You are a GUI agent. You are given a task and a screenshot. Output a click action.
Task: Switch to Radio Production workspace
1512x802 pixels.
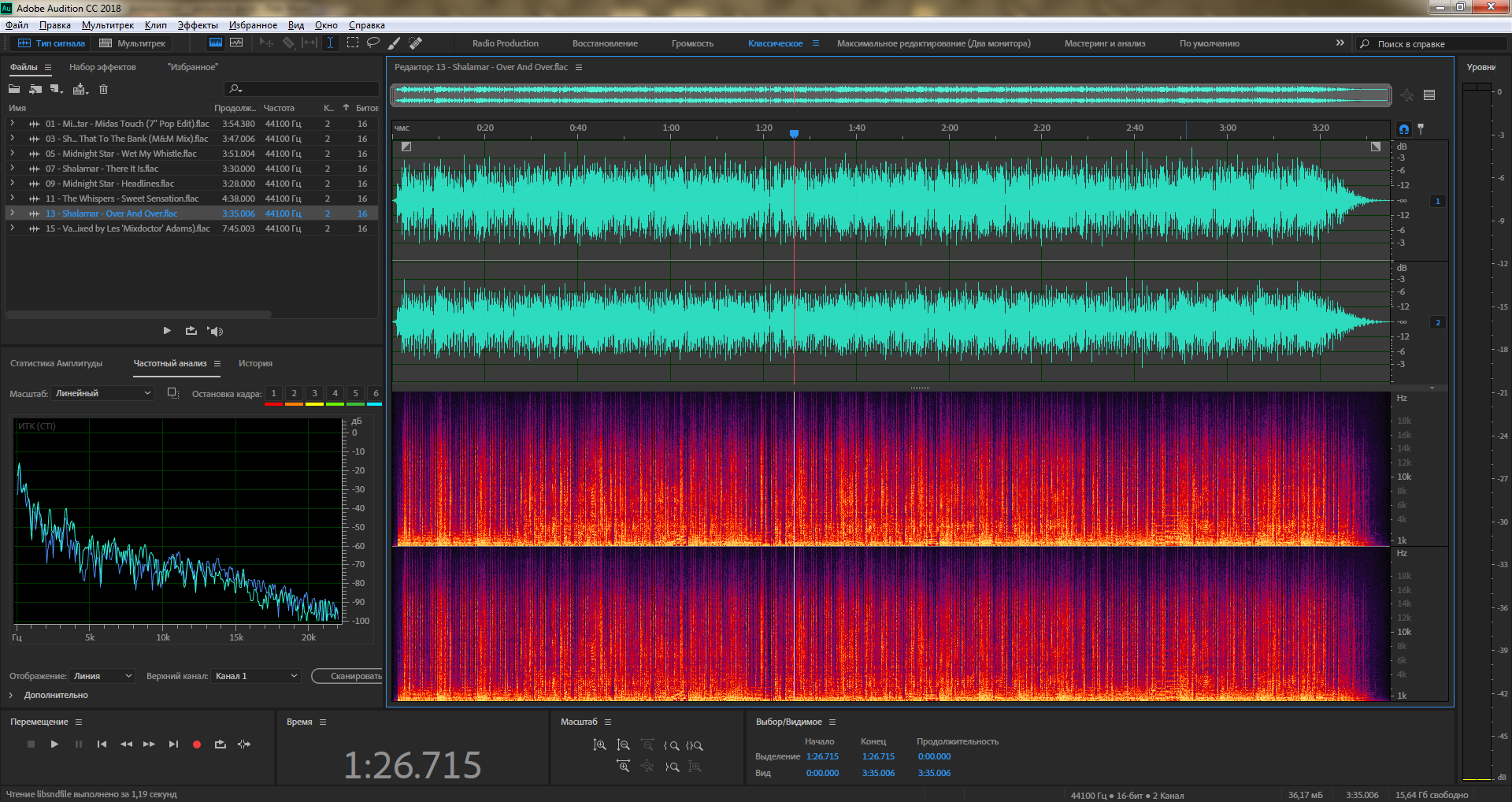click(506, 43)
